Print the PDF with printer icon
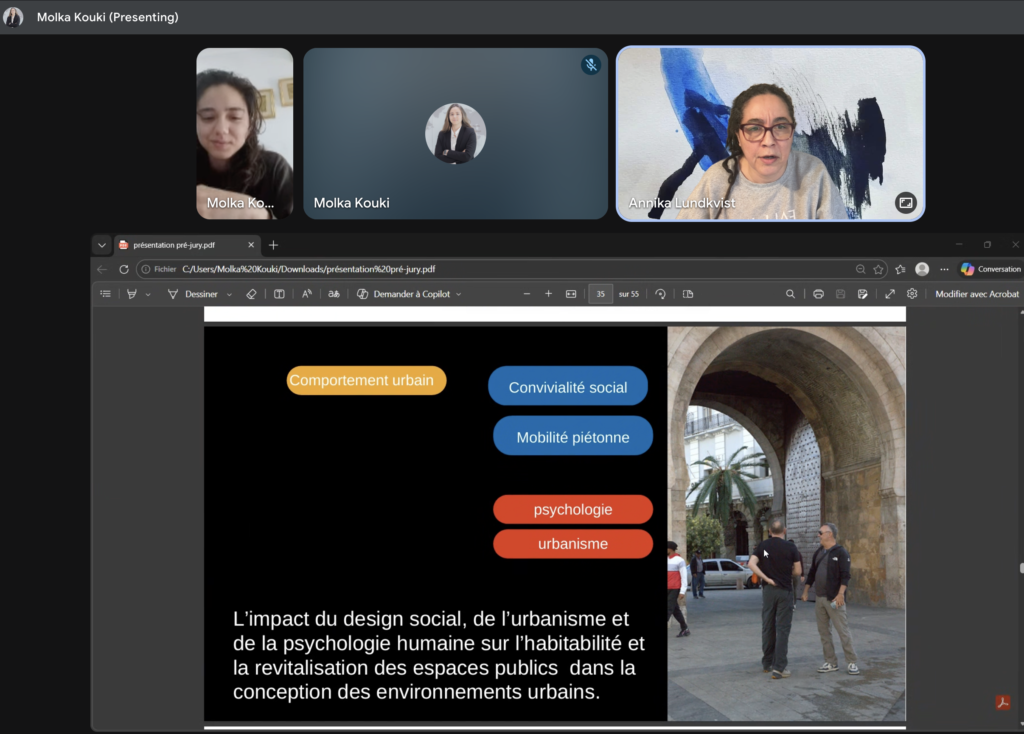1024x734 pixels. pyautogui.click(x=818, y=294)
